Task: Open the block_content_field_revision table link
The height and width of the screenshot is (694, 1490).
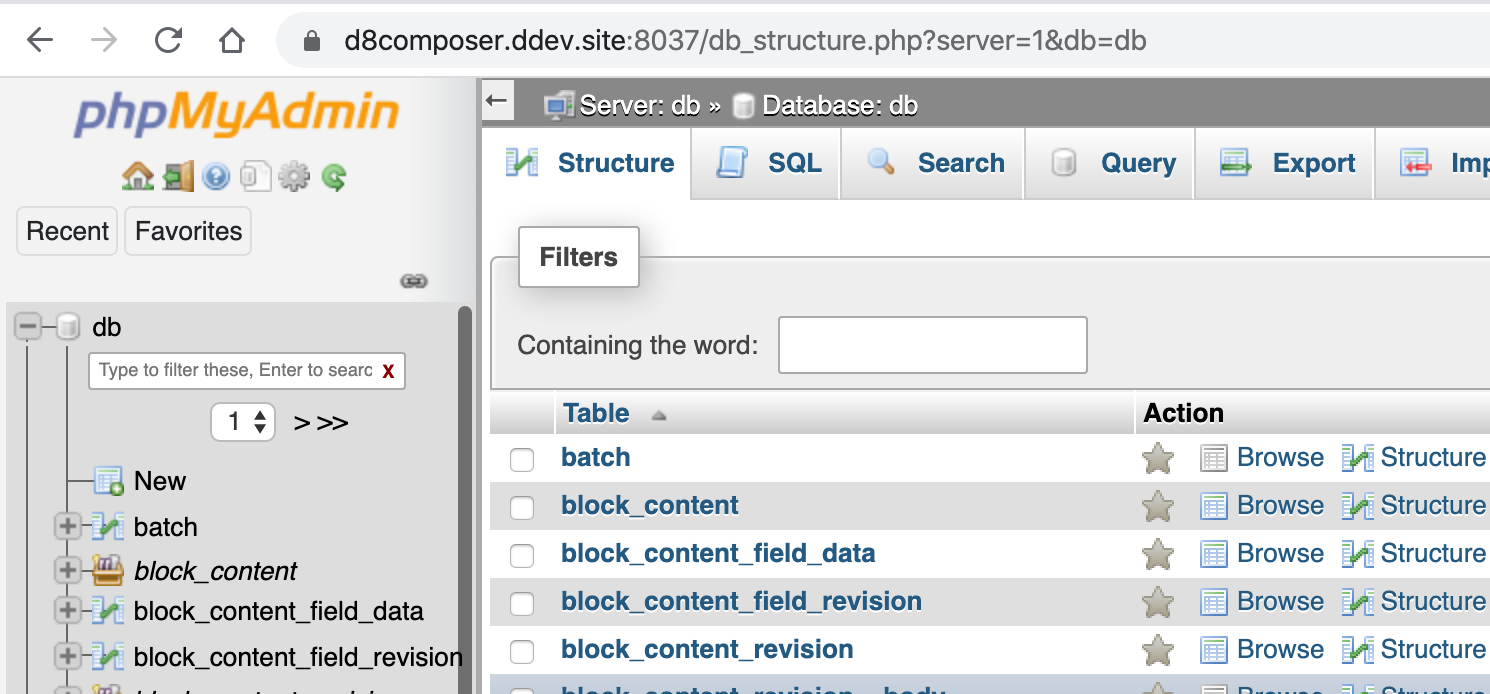Action: tap(741, 601)
